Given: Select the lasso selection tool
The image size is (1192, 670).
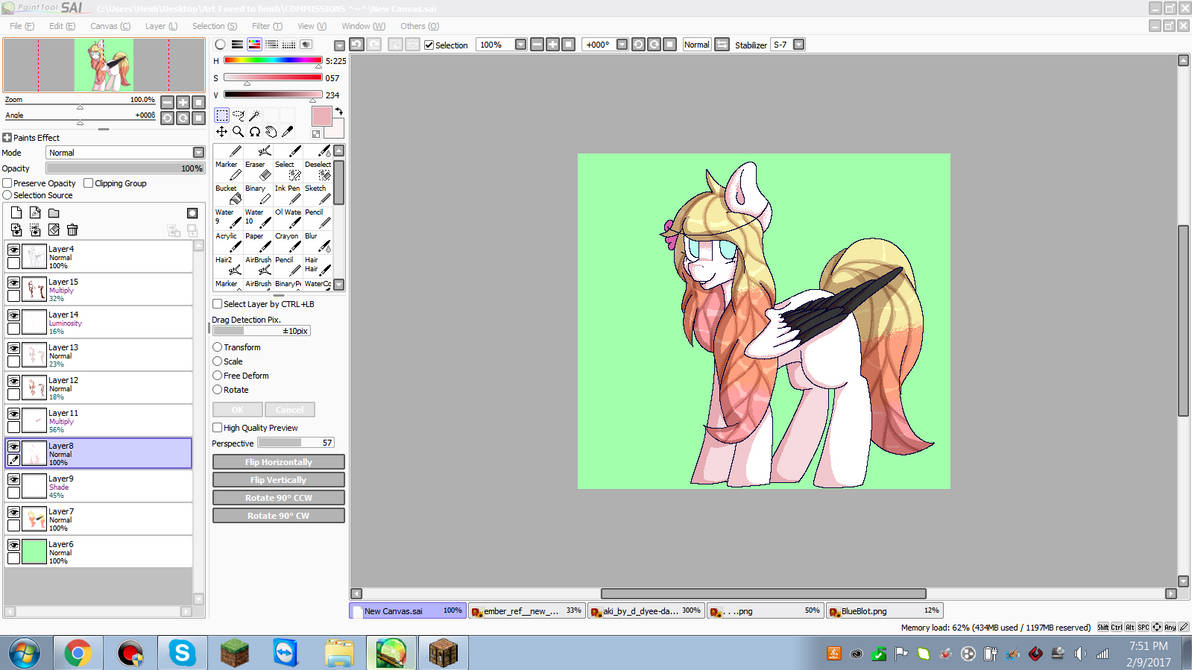Looking at the screenshot, I should tap(239, 115).
